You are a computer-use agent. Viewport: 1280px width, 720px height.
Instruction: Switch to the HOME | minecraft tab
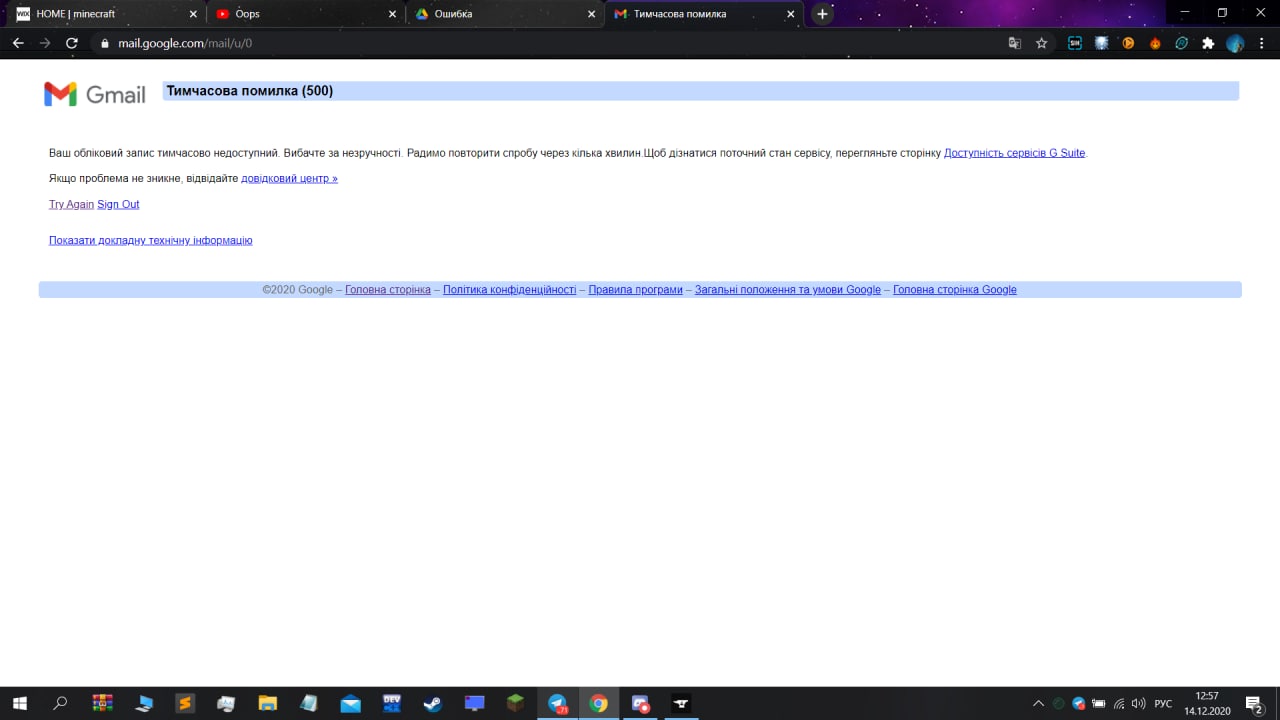[106, 14]
